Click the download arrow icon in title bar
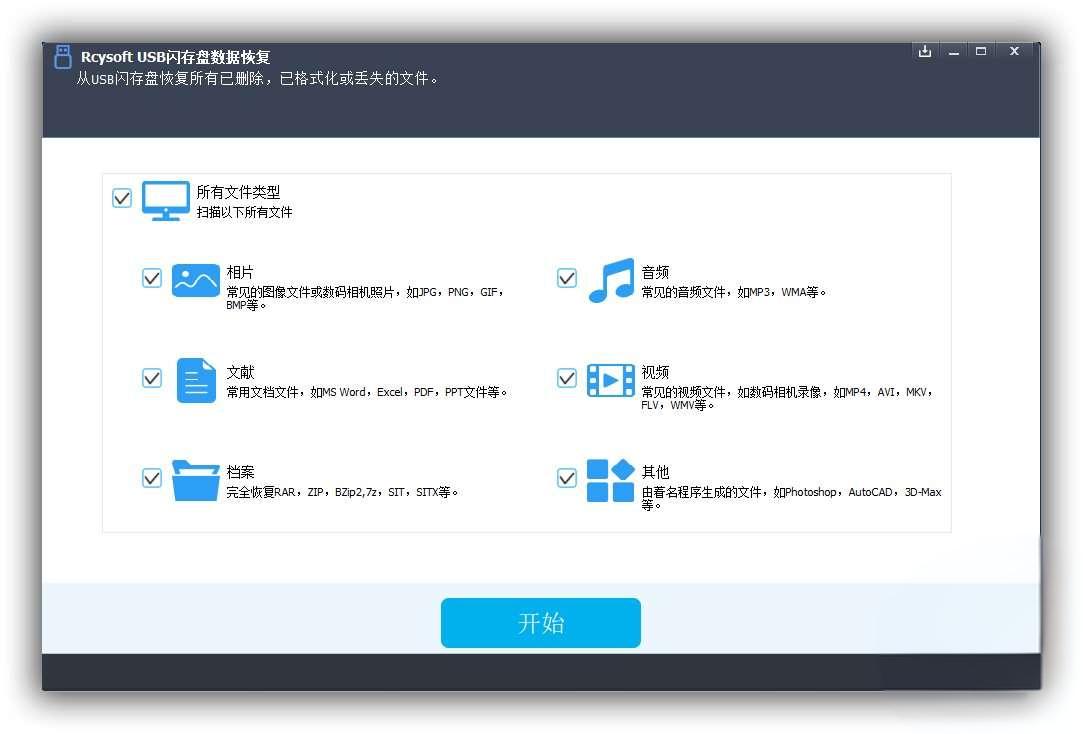Image resolution: width=1083 pixels, height=734 pixels. 925,51
